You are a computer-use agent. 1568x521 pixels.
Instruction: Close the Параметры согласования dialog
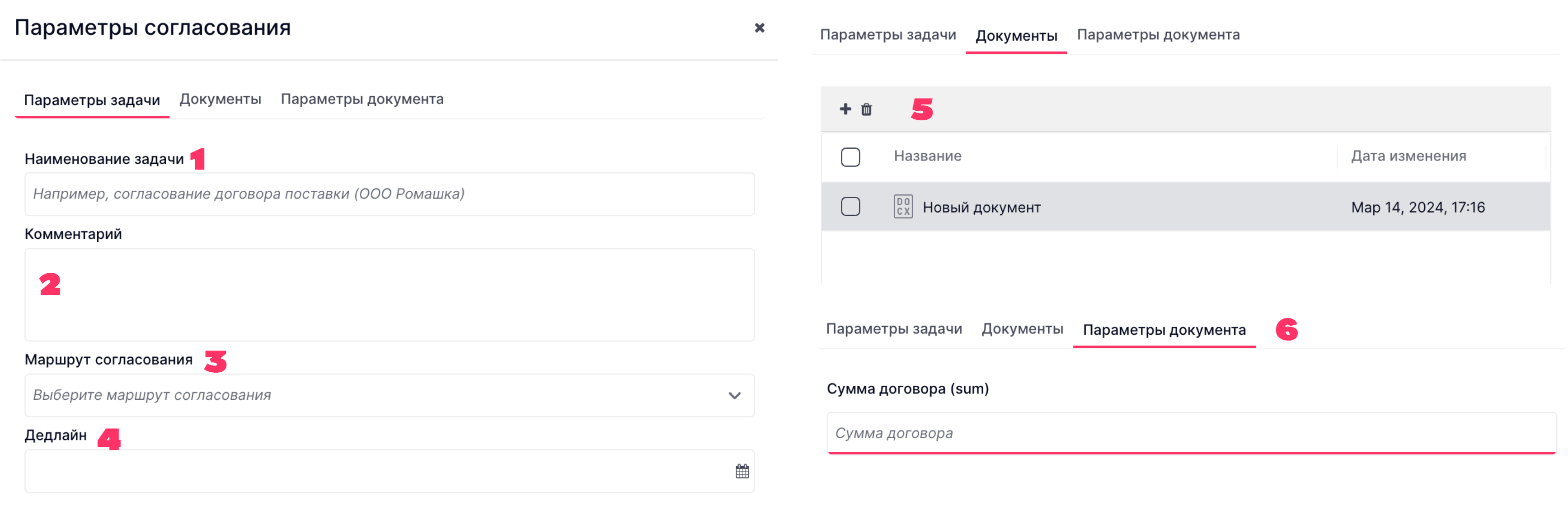[x=759, y=28]
